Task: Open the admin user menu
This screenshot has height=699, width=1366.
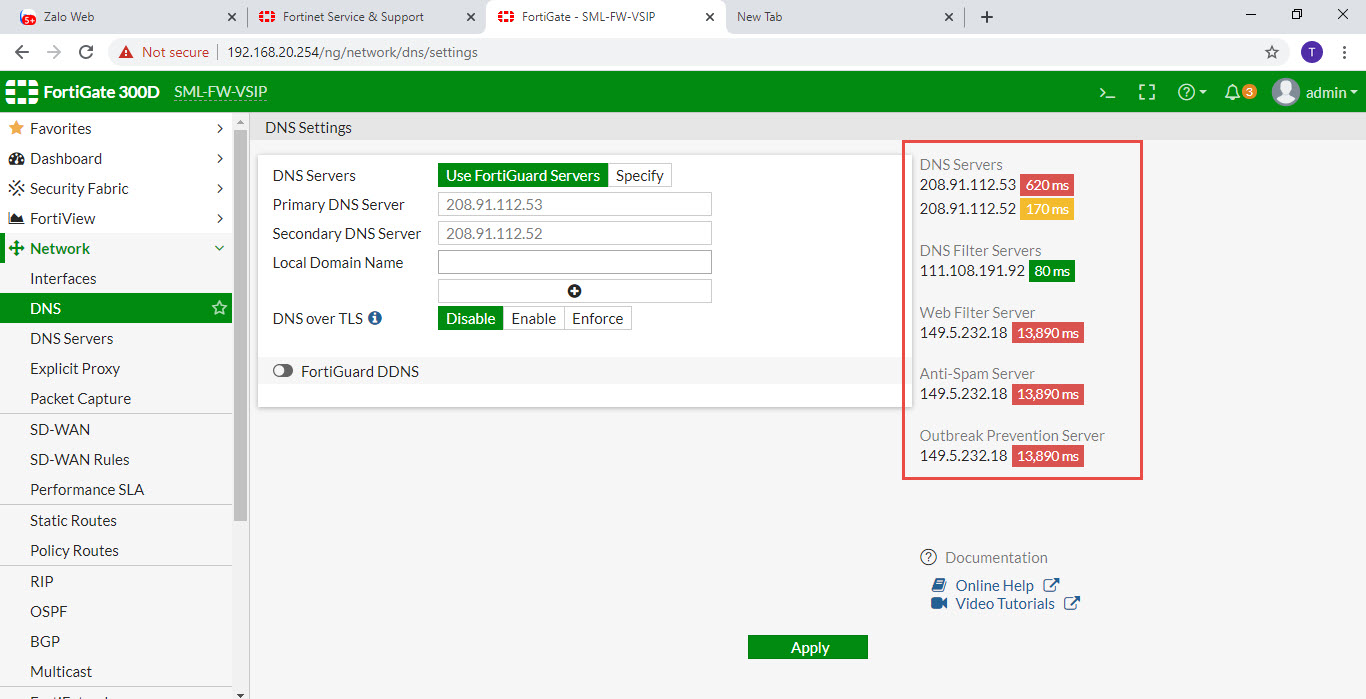Action: tap(1315, 92)
